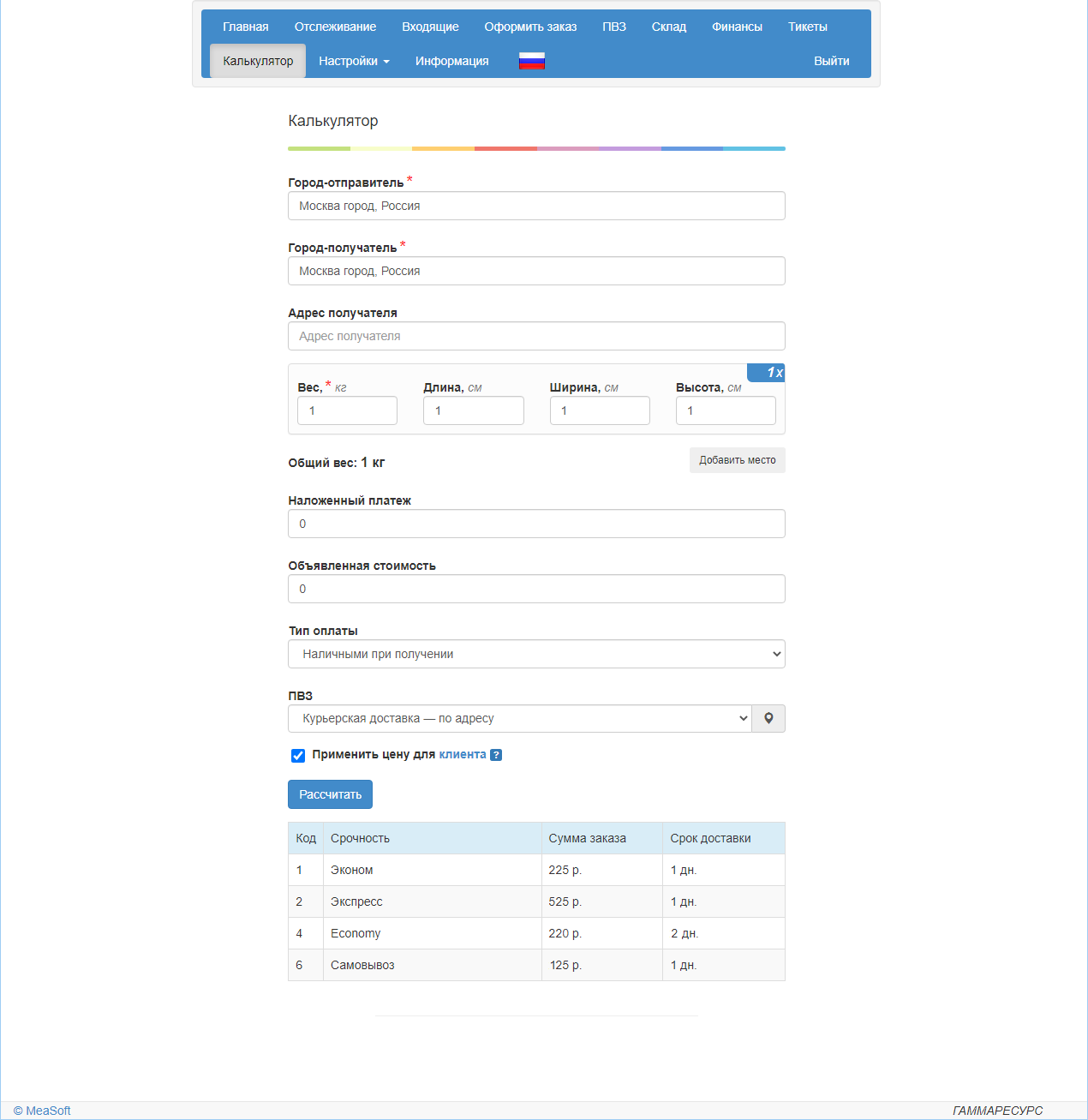
Task: Click the Добавить место button
Action: pos(738,460)
